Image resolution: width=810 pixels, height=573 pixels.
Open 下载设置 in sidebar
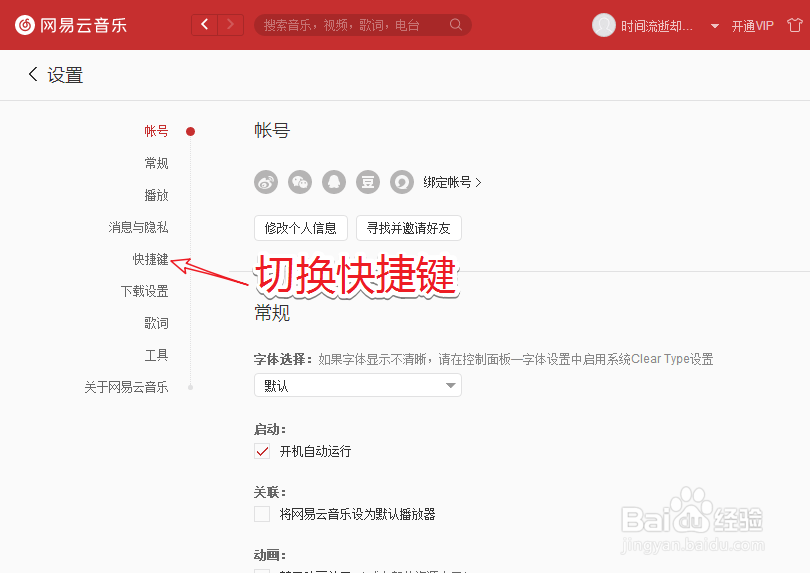click(x=145, y=291)
